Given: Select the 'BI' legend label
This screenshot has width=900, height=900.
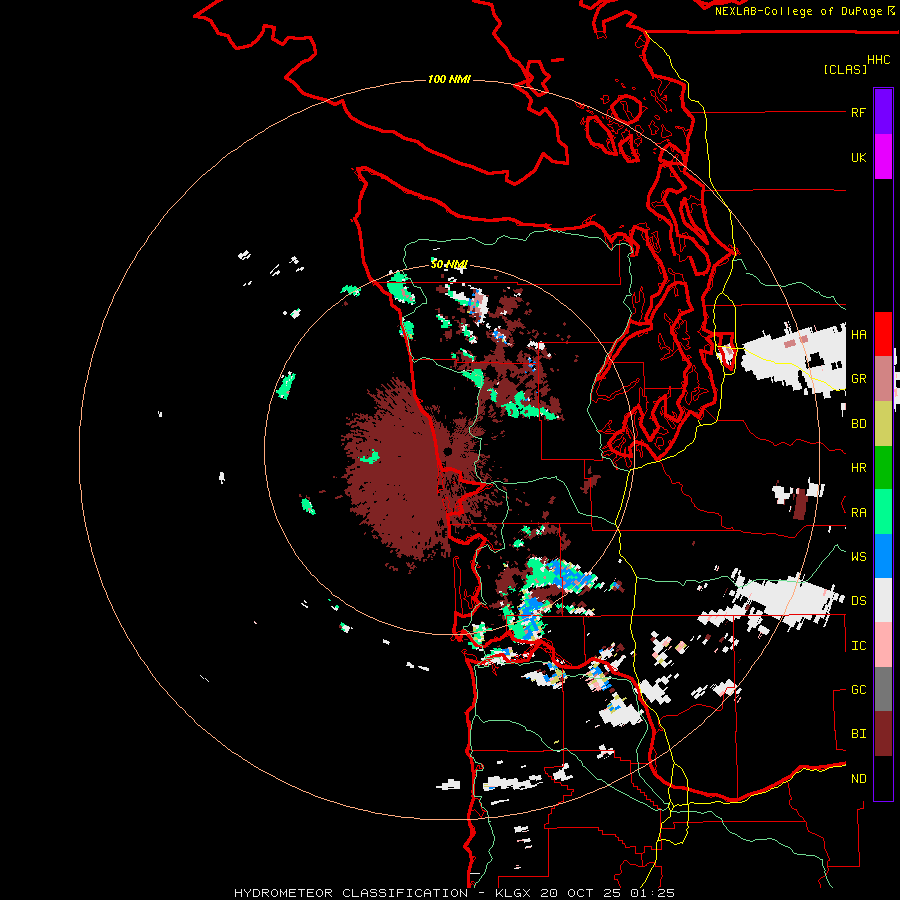Looking at the screenshot, I should pos(858,734).
